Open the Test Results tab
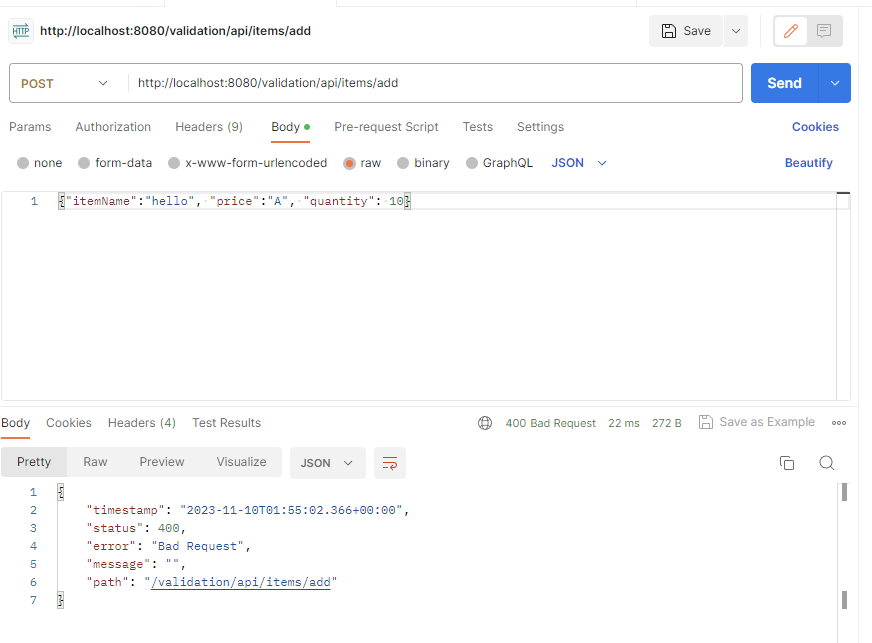872x643 pixels. click(226, 423)
